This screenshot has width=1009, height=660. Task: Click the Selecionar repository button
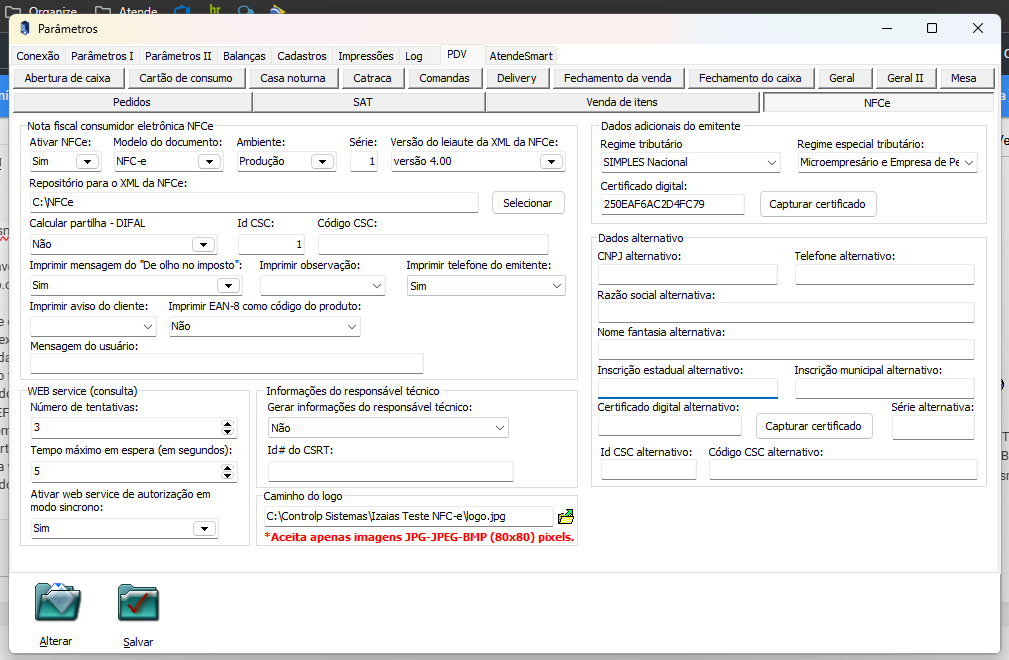pos(528,203)
